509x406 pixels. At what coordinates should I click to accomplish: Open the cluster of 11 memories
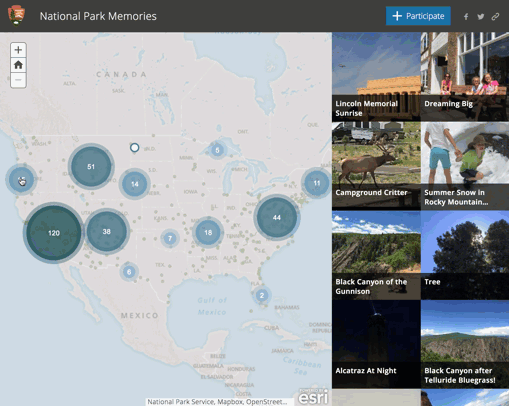coord(316,183)
